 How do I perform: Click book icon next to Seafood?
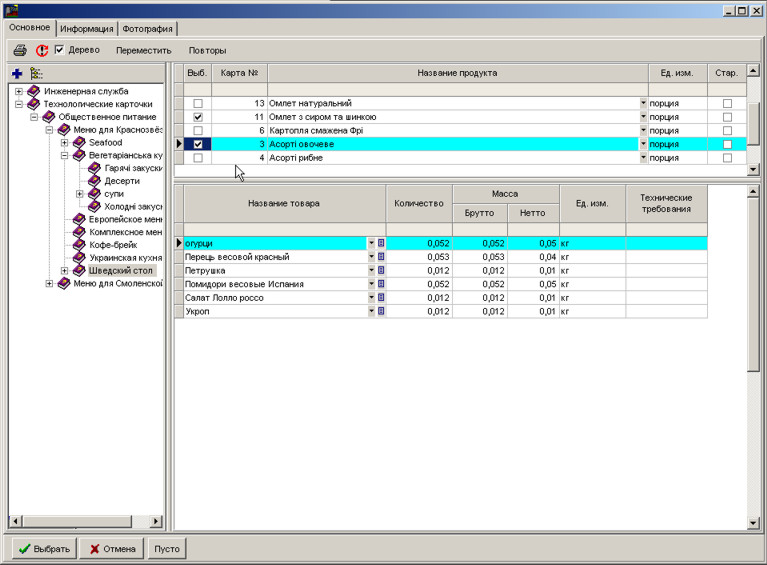[x=79, y=143]
